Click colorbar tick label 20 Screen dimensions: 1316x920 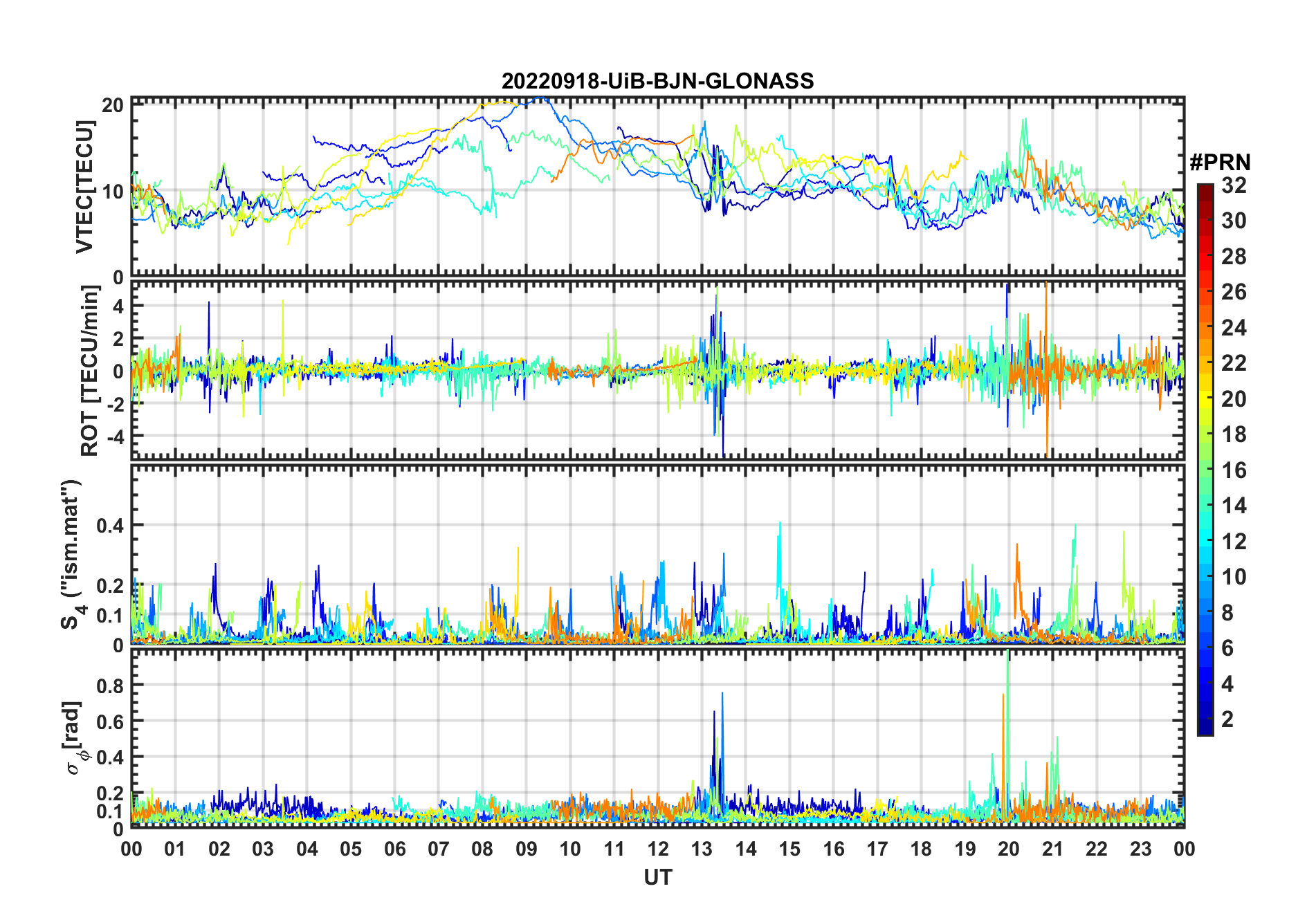pyautogui.click(x=1234, y=399)
